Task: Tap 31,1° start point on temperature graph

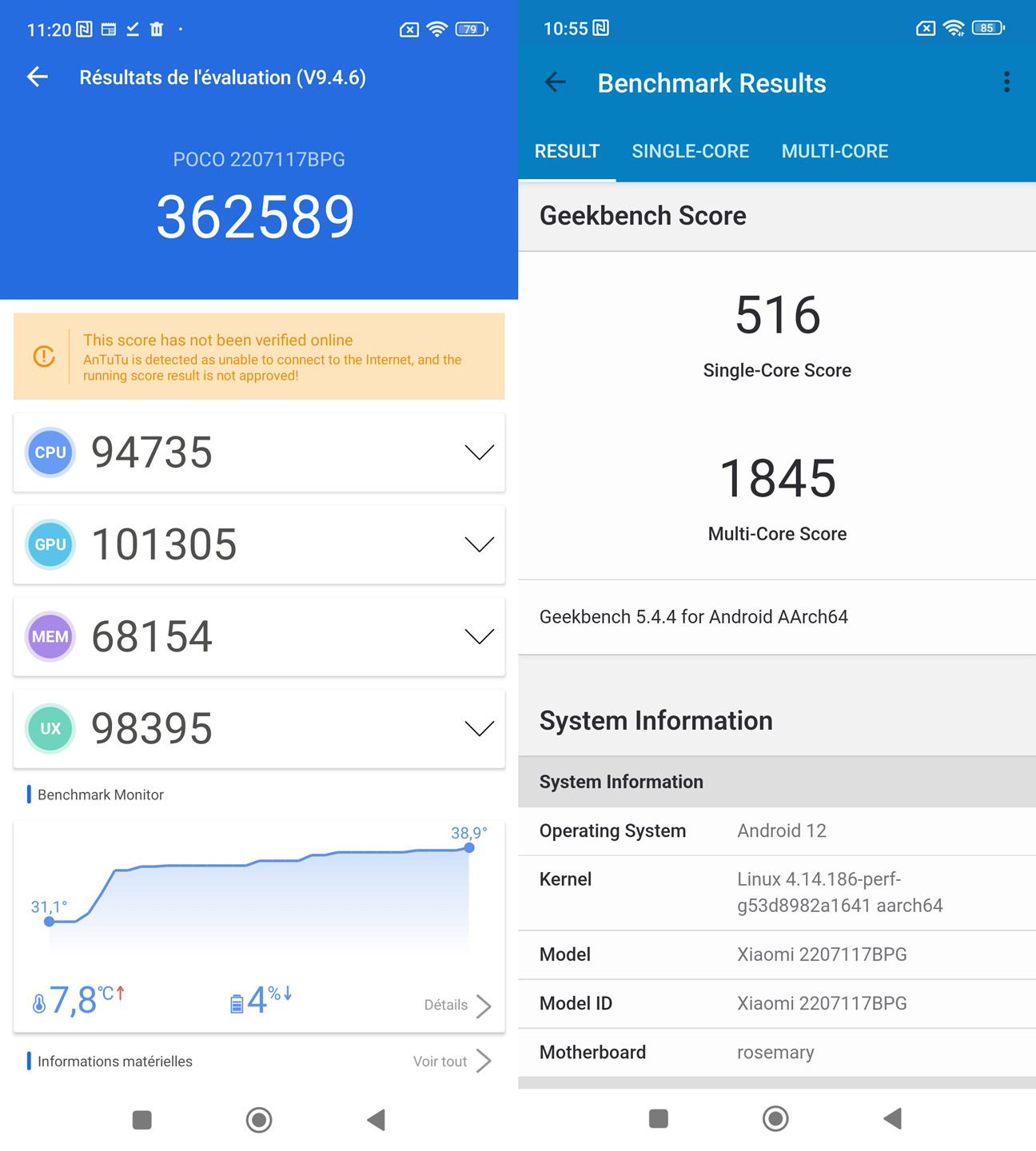Action: (x=50, y=922)
